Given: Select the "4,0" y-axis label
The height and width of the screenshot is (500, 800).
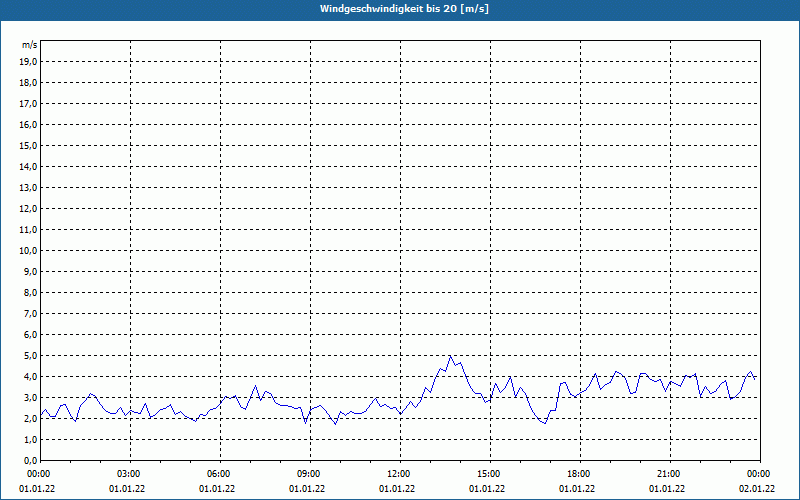Looking at the screenshot, I should (x=30, y=377).
